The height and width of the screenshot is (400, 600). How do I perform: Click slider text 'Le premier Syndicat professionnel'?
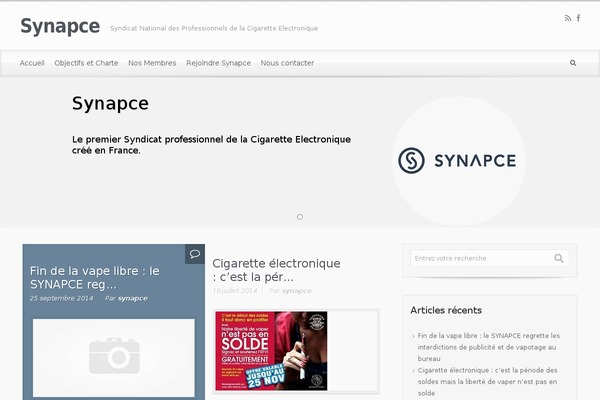pos(211,145)
